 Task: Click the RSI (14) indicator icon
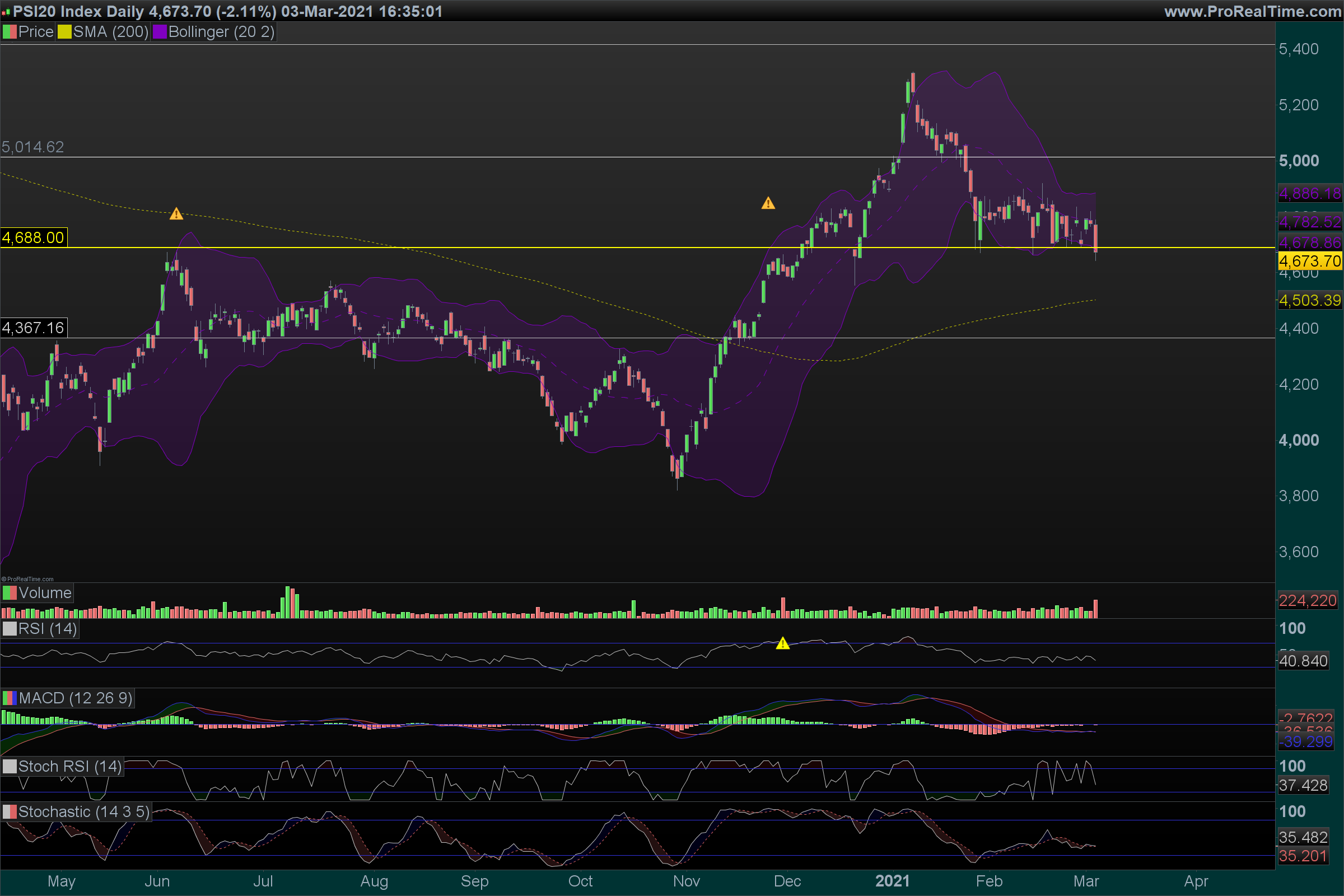[9, 629]
